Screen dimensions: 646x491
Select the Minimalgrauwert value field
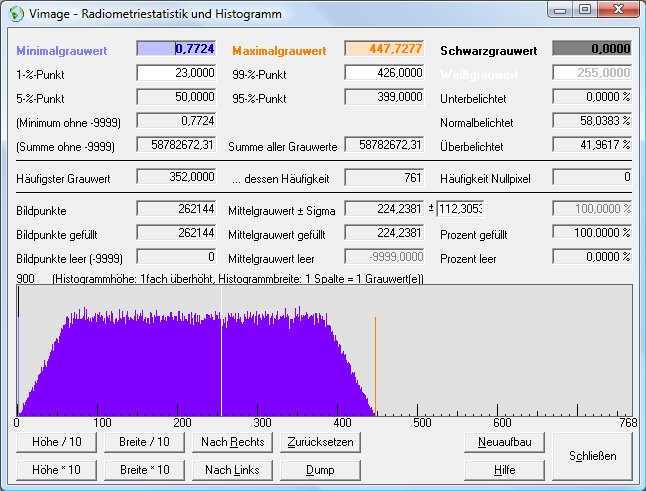pyautogui.click(x=176, y=48)
